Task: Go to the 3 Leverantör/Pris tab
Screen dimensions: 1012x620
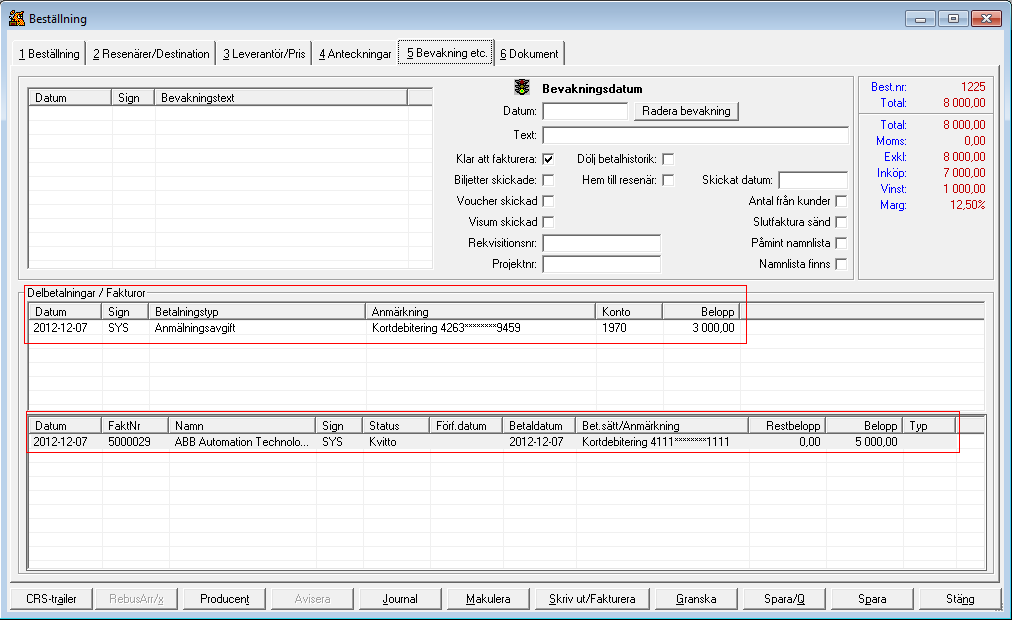Action: coord(264,54)
